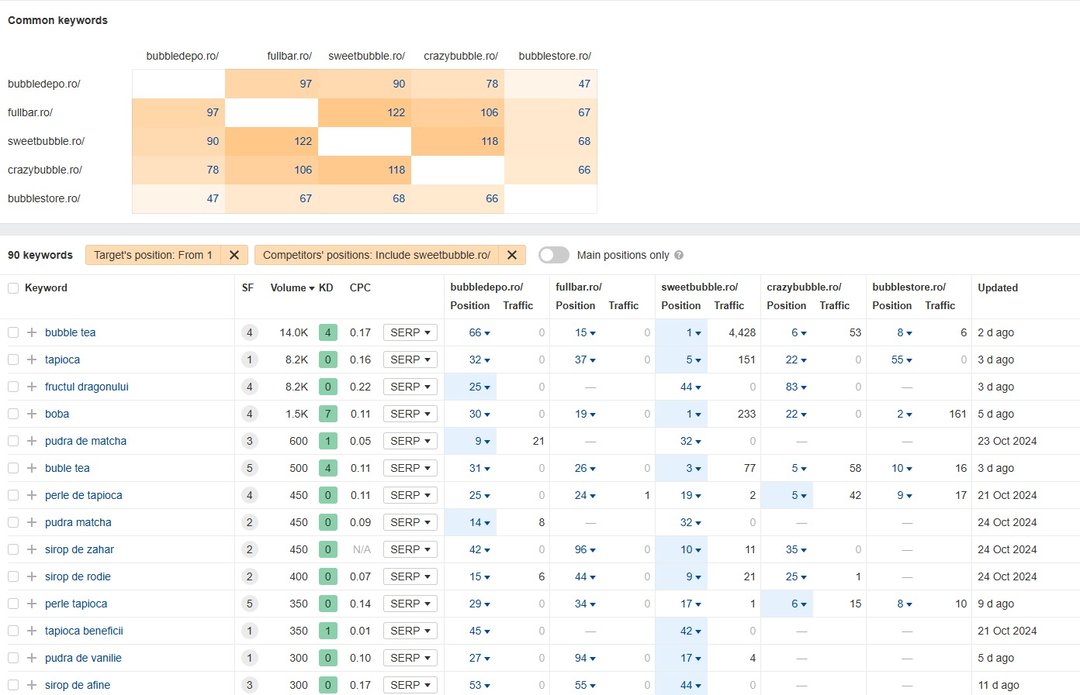This screenshot has height=695, width=1080.
Task: Click the plus icon next to pudra de matcha
Action: click(x=32, y=441)
